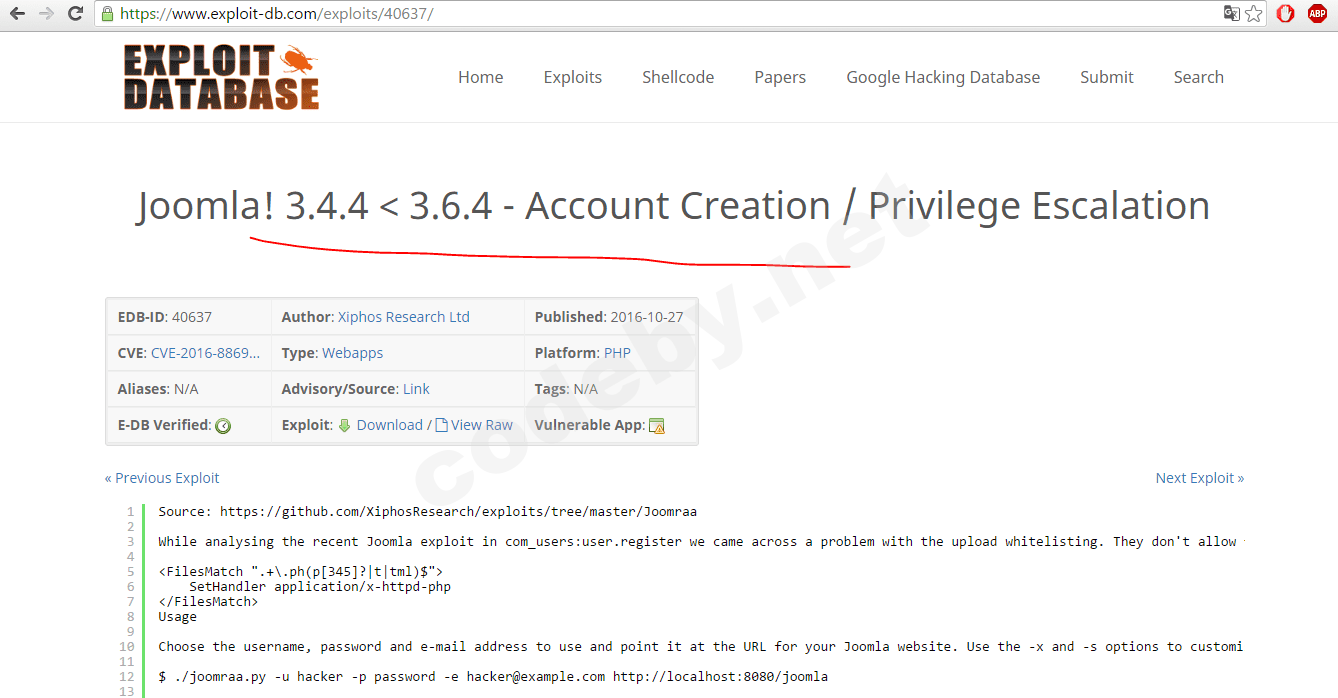Open the red stop-hand extension icon
The width and height of the screenshot is (1338, 698).
1285,14
